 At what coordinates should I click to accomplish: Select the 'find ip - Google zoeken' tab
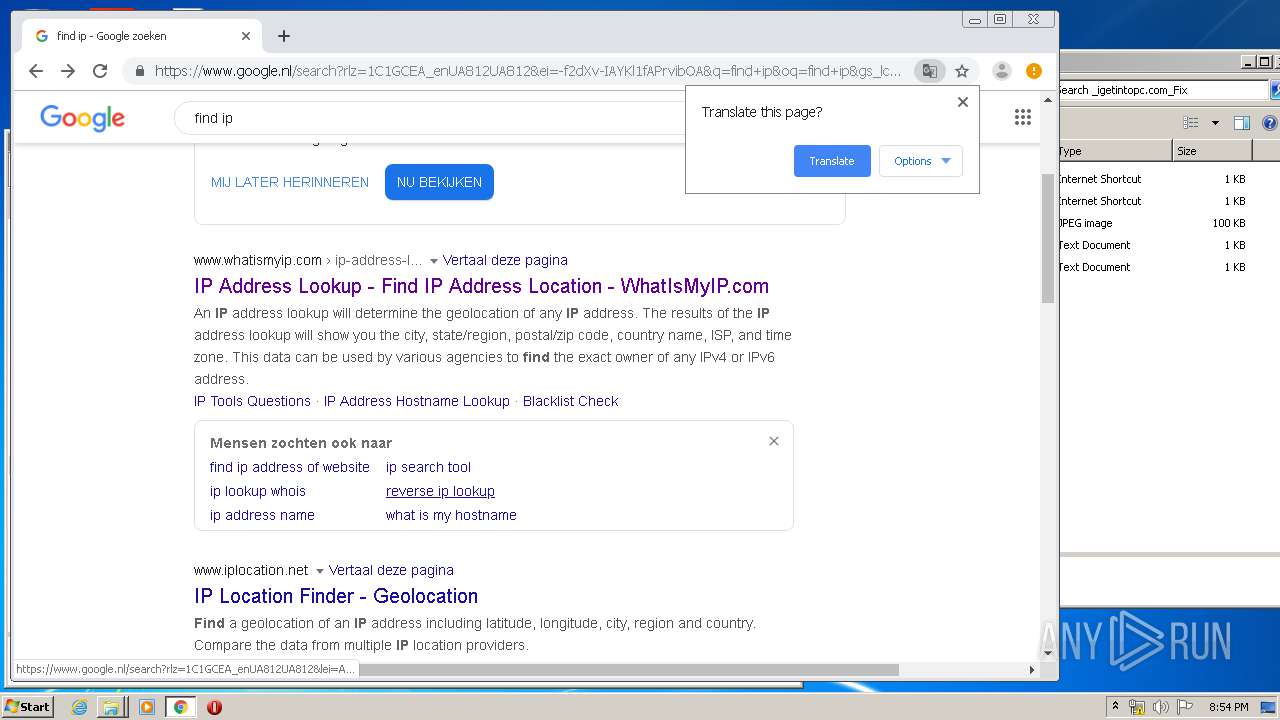click(x=140, y=36)
